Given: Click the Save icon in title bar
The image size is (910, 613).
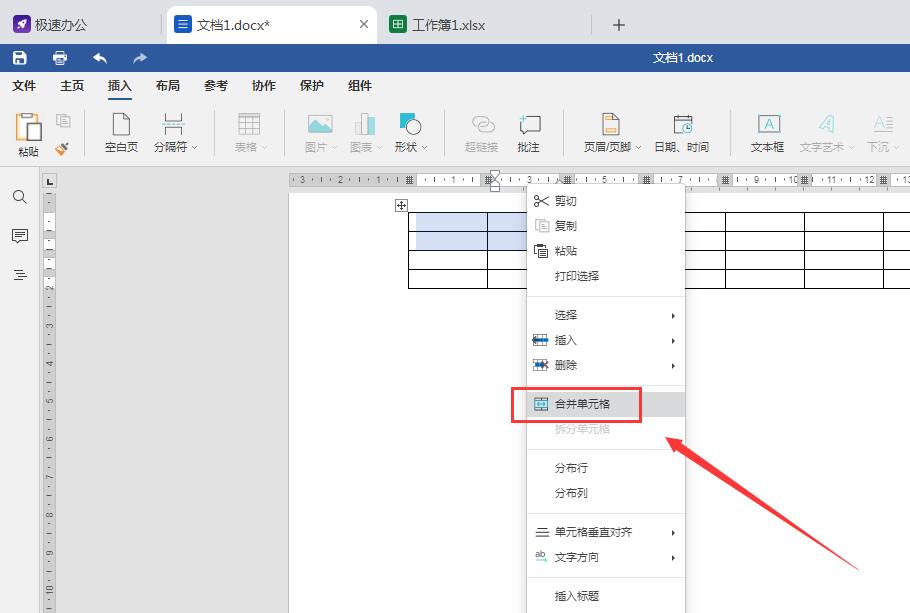Looking at the screenshot, I should click(20, 58).
